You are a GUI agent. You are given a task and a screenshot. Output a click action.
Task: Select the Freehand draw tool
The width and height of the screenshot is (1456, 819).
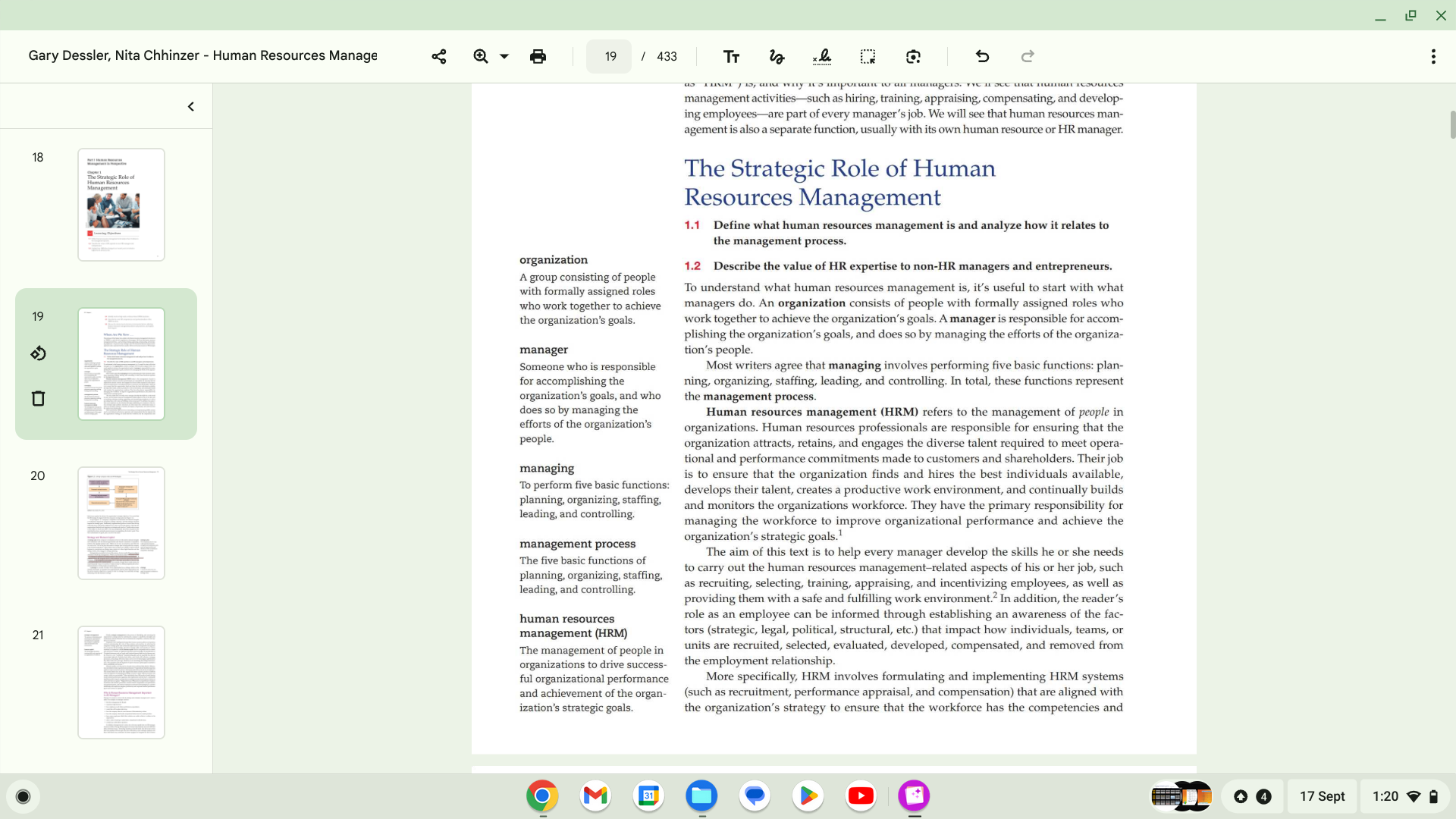777,56
